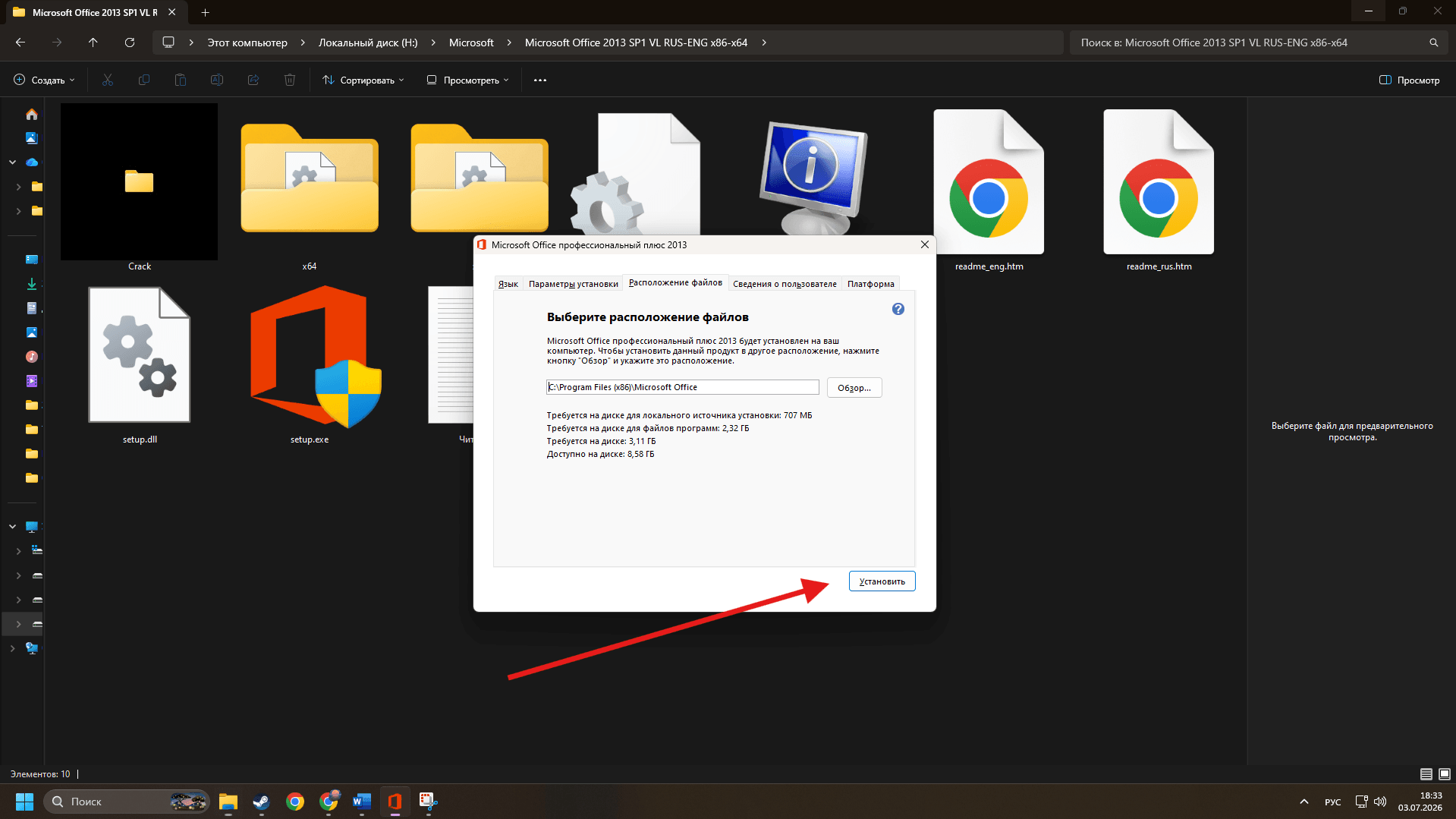Click Локальный диск (H:) breadcrumb
The image size is (1456, 819).
click(368, 43)
